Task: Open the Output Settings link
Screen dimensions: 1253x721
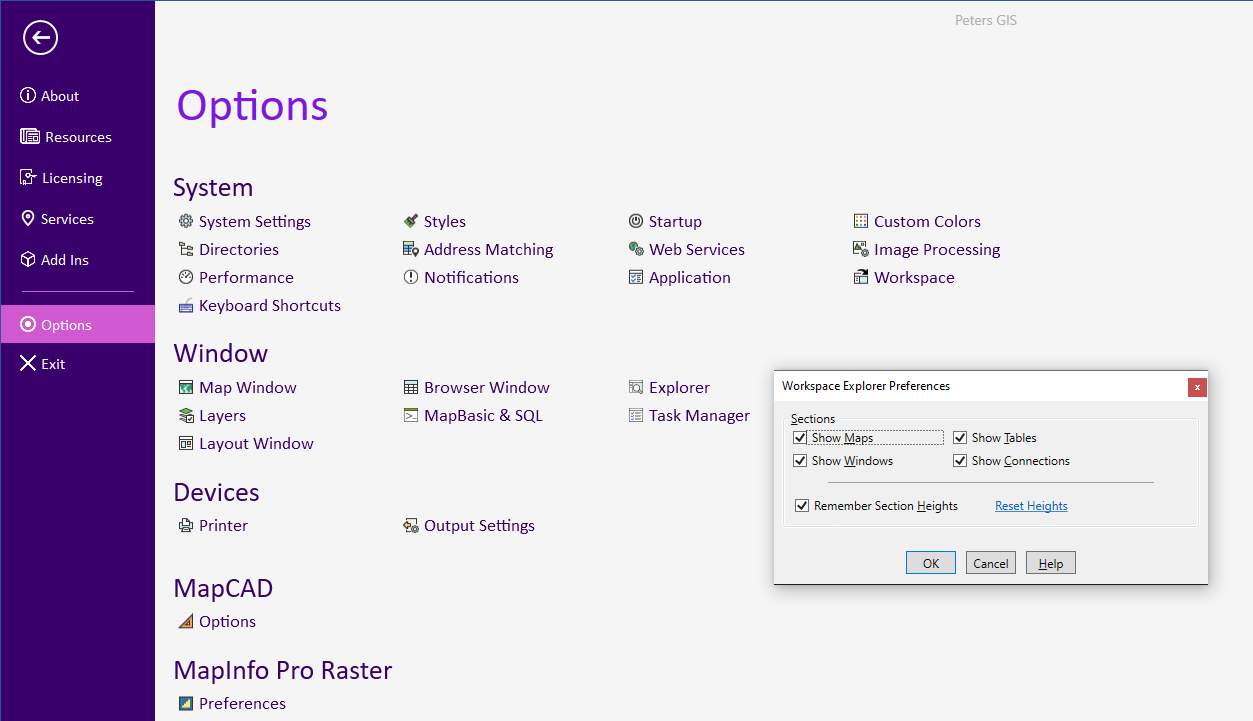Action: click(479, 525)
